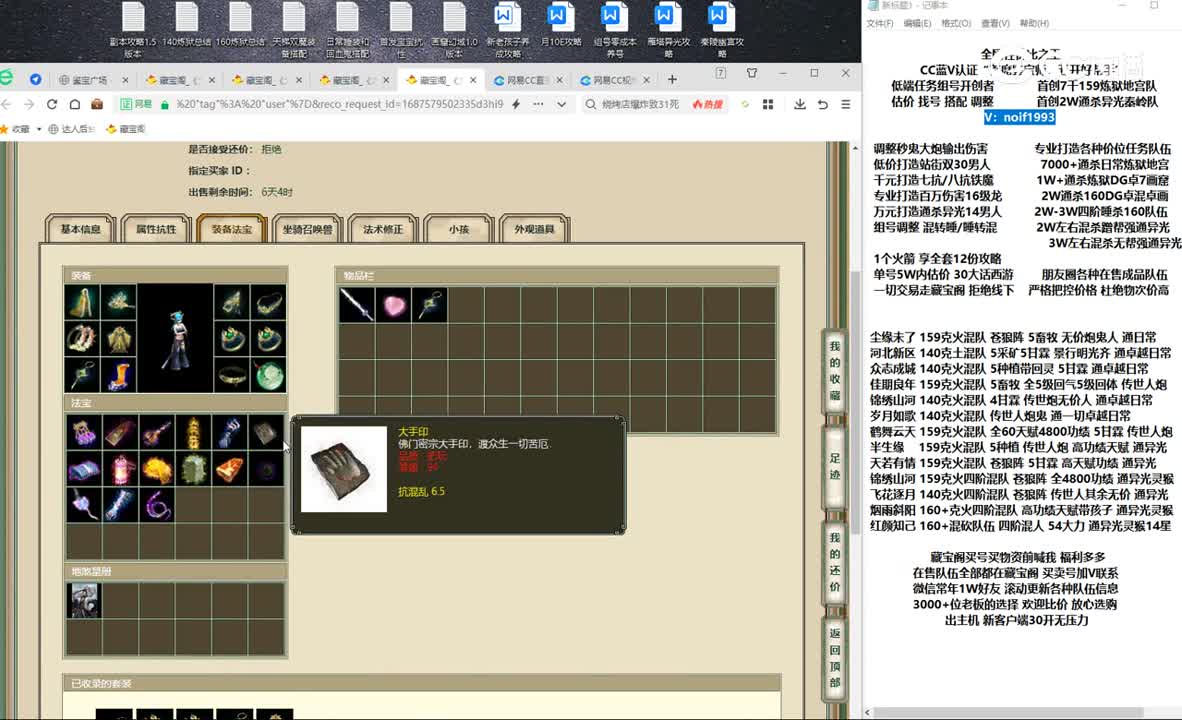Screen dimensions: 1182x720
Task: Open Notepad 帮助(H) menu
Action: point(1034,23)
